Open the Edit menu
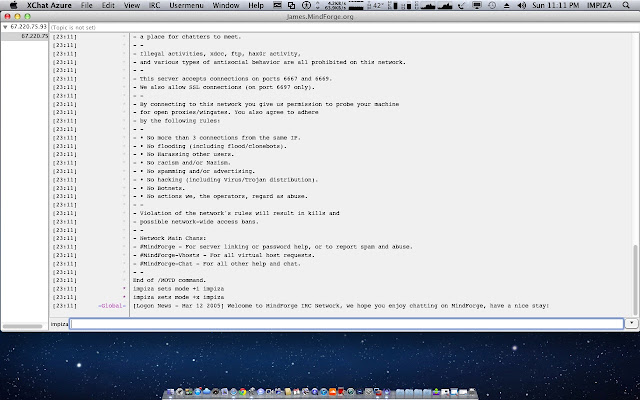The width and height of the screenshot is (640, 400). tap(108, 5)
